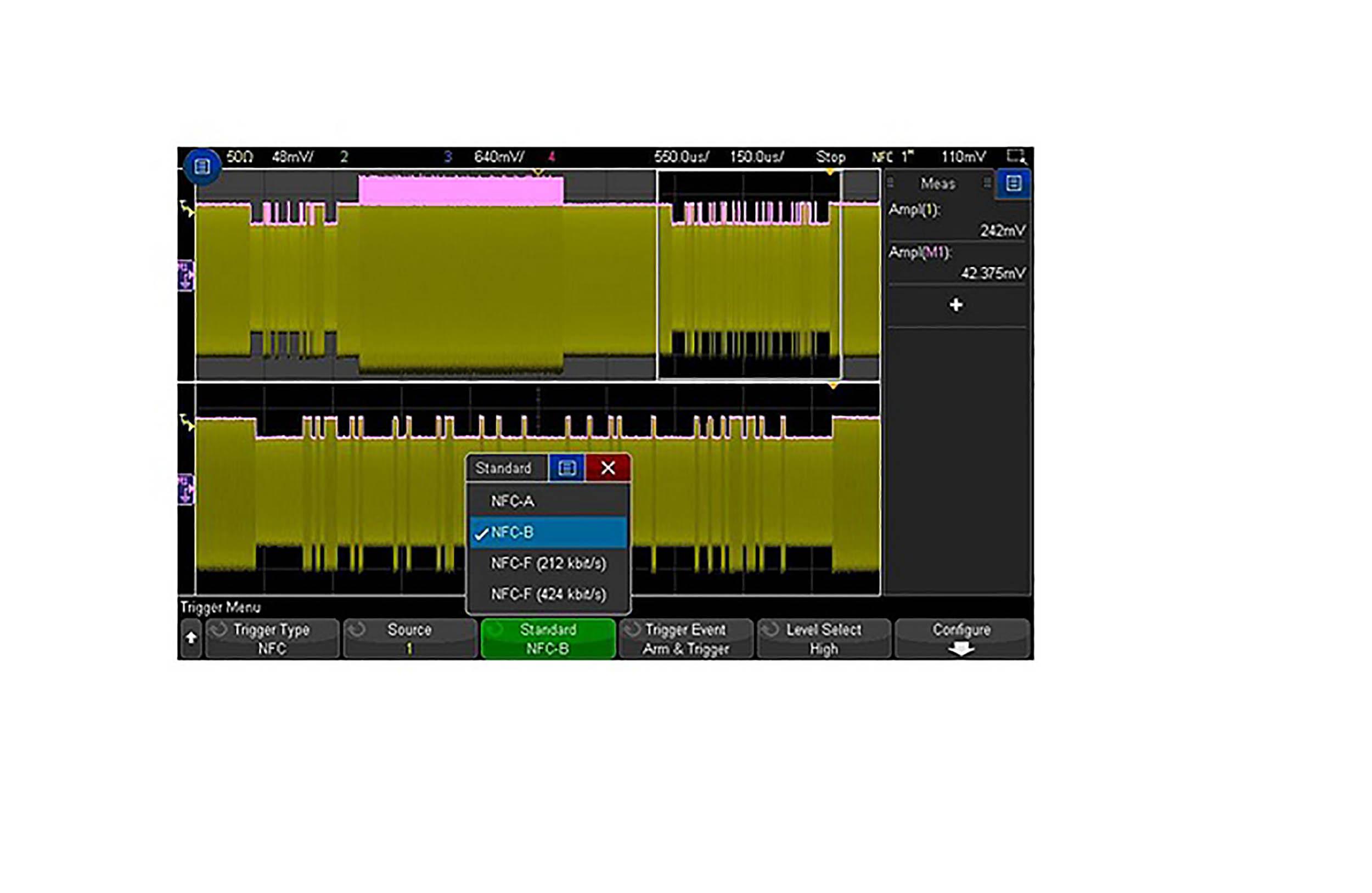This screenshot has height=893, width=1372.
Task: Click the plus to add a measurement
Action: [956, 305]
